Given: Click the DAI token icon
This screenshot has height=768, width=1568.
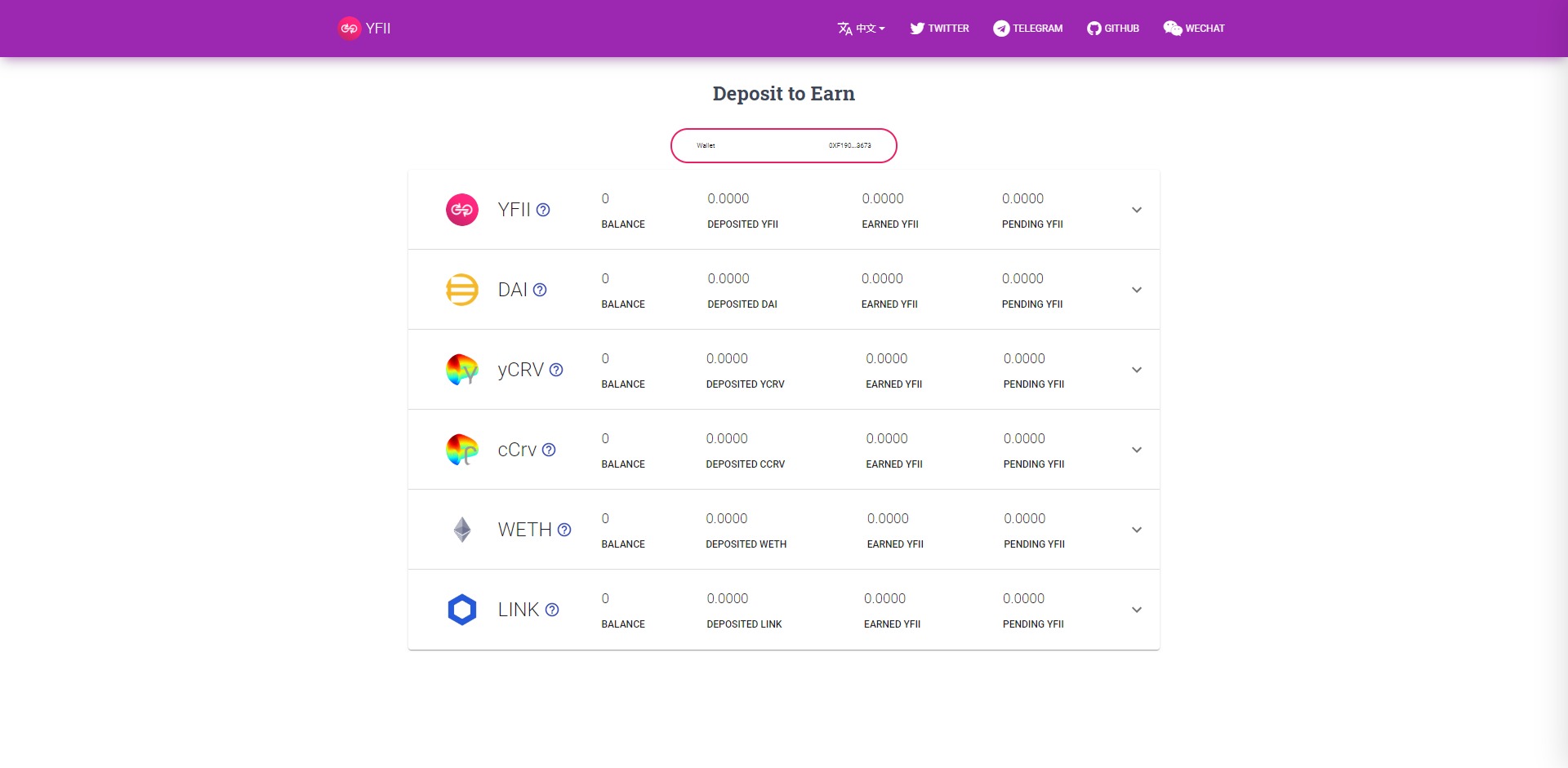Looking at the screenshot, I should [x=462, y=290].
